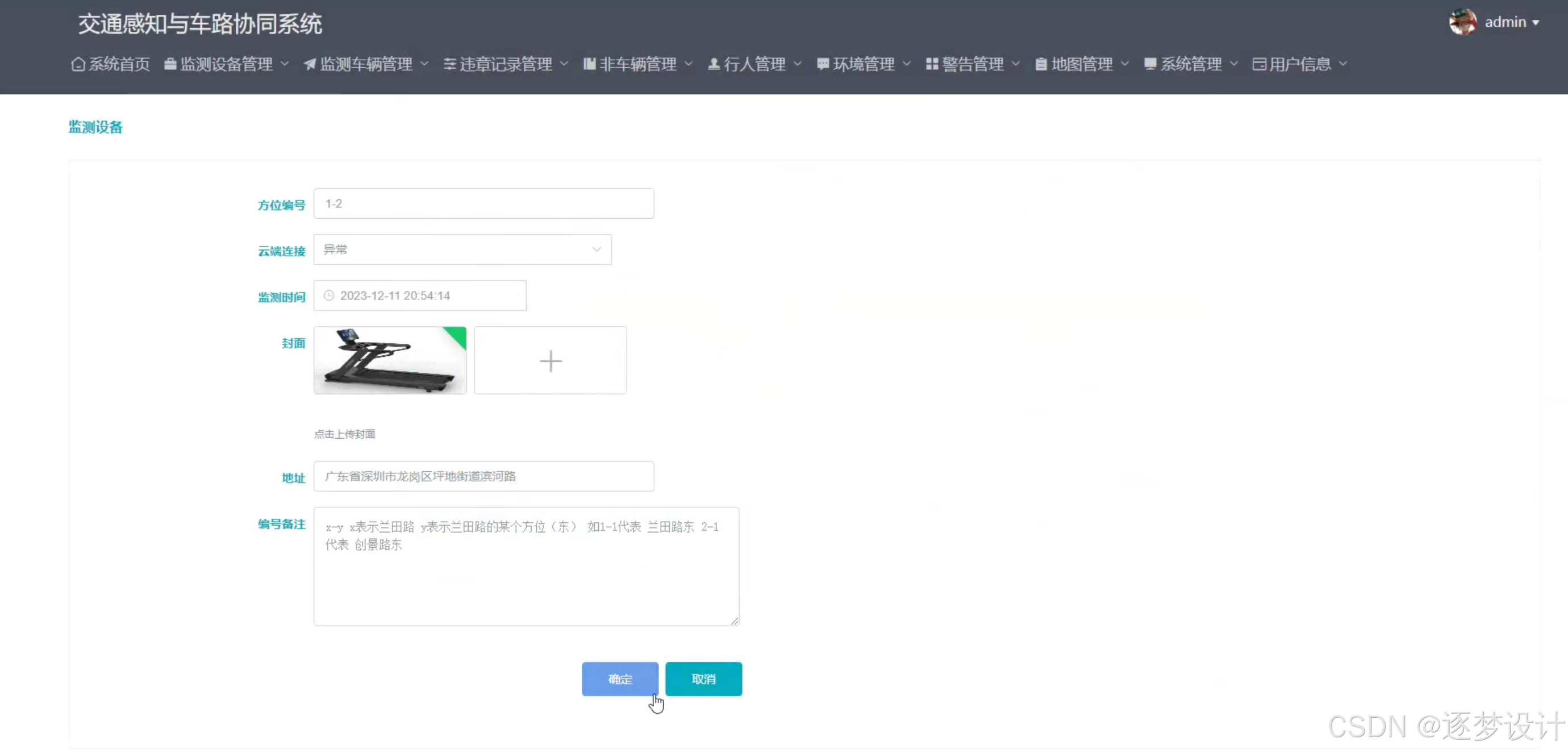Click the 地址 address input field
Image resolution: width=1568 pixels, height=753 pixels.
point(483,476)
